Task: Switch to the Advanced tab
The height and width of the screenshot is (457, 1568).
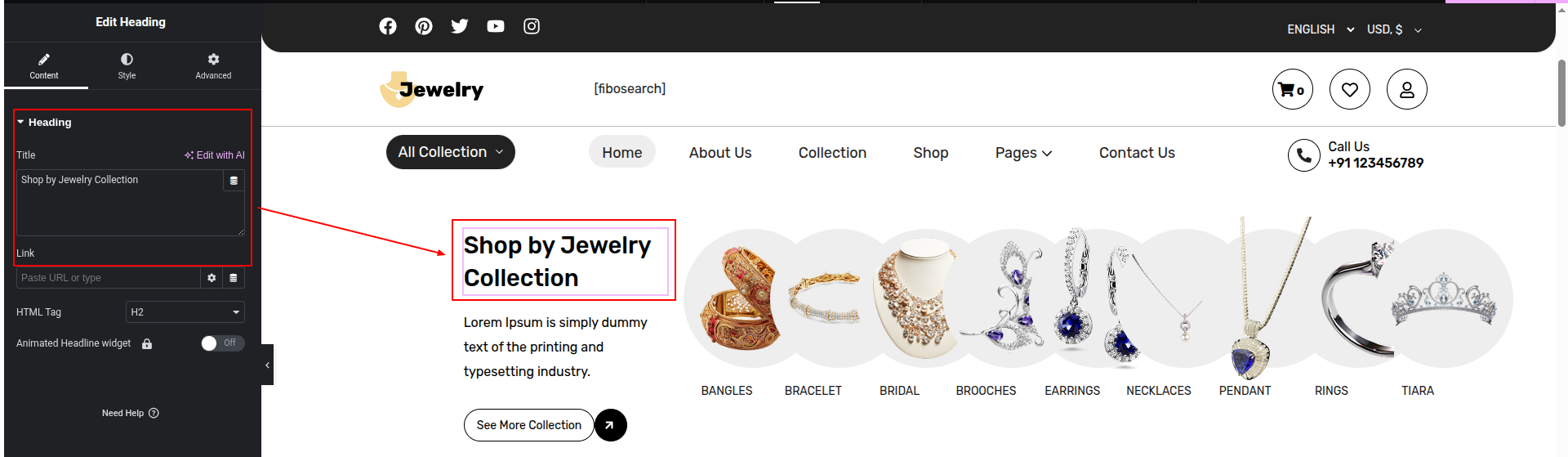Action: [x=213, y=65]
